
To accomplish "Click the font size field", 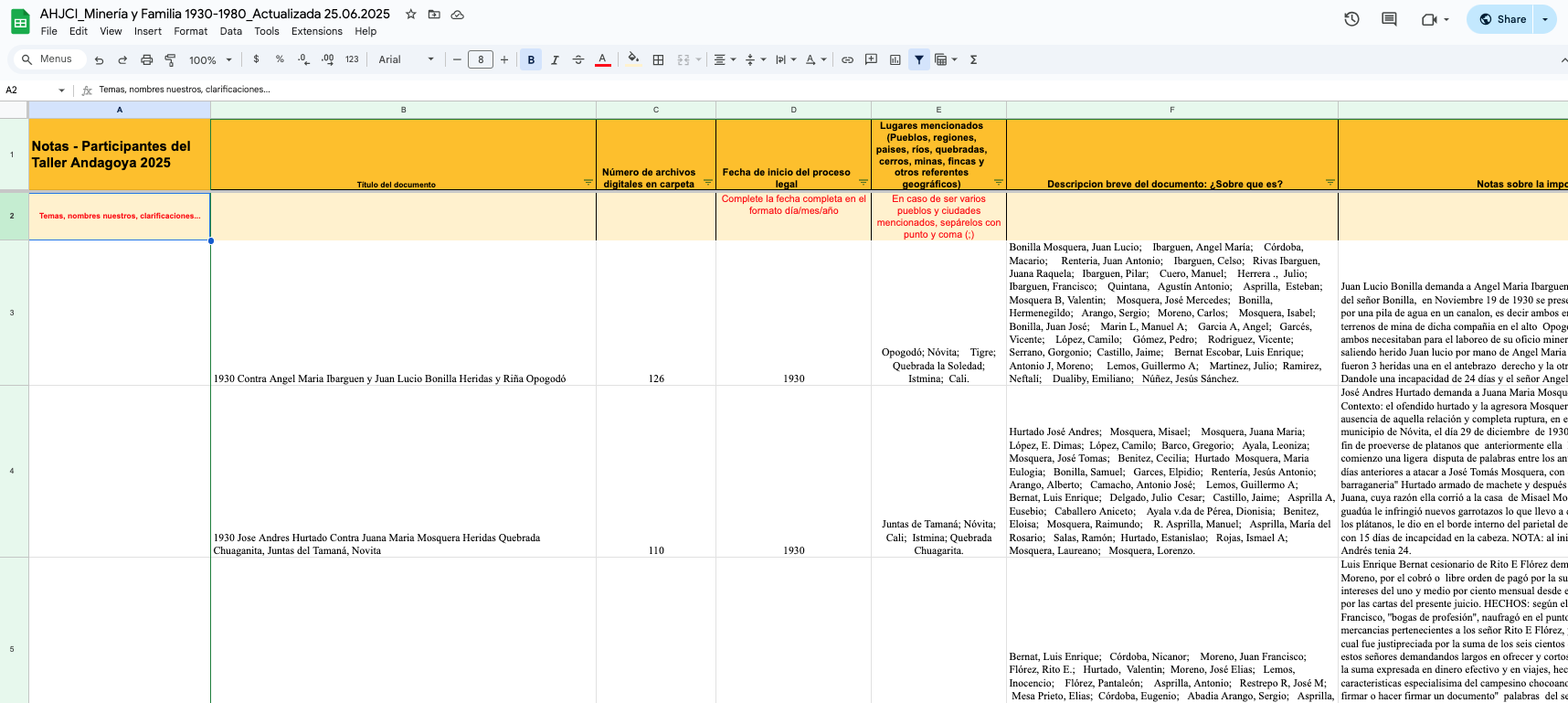I will click(481, 60).
